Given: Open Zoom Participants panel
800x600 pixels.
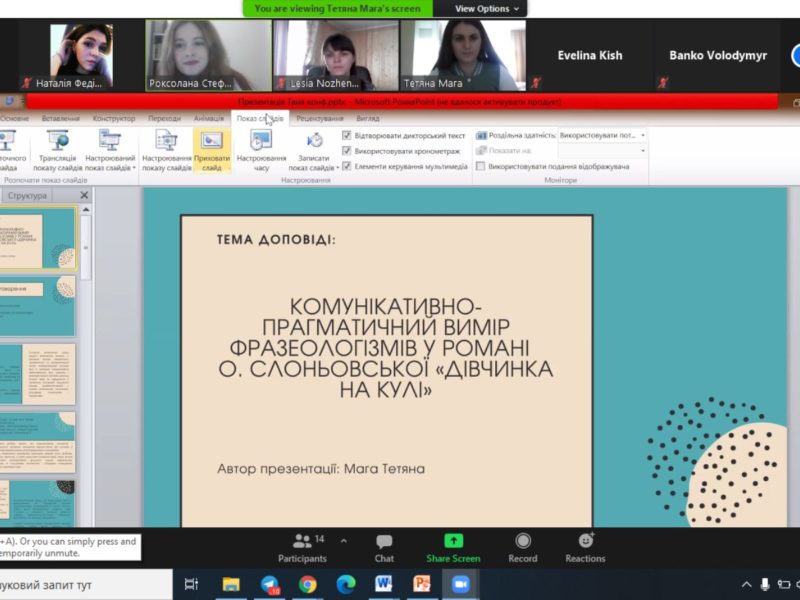Looking at the screenshot, I should 302,546.
